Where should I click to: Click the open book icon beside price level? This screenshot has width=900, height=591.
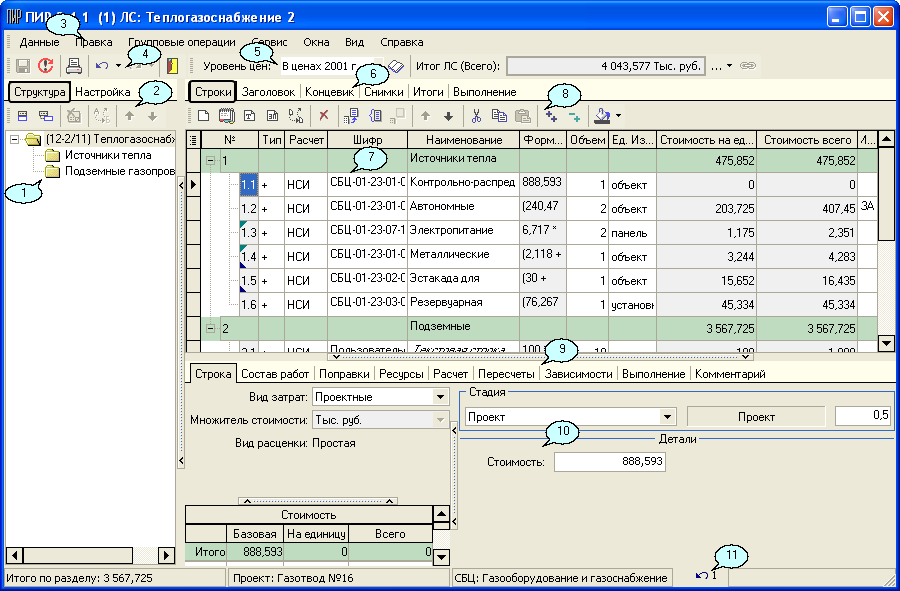[396, 67]
